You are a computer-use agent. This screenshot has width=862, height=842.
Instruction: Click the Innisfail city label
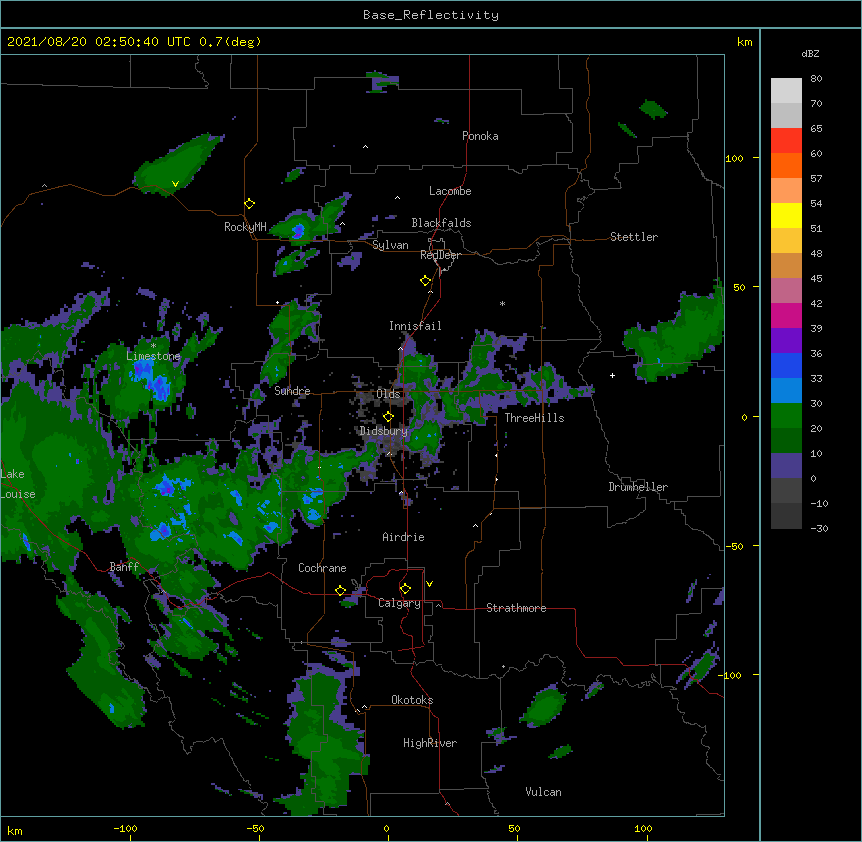click(415, 326)
